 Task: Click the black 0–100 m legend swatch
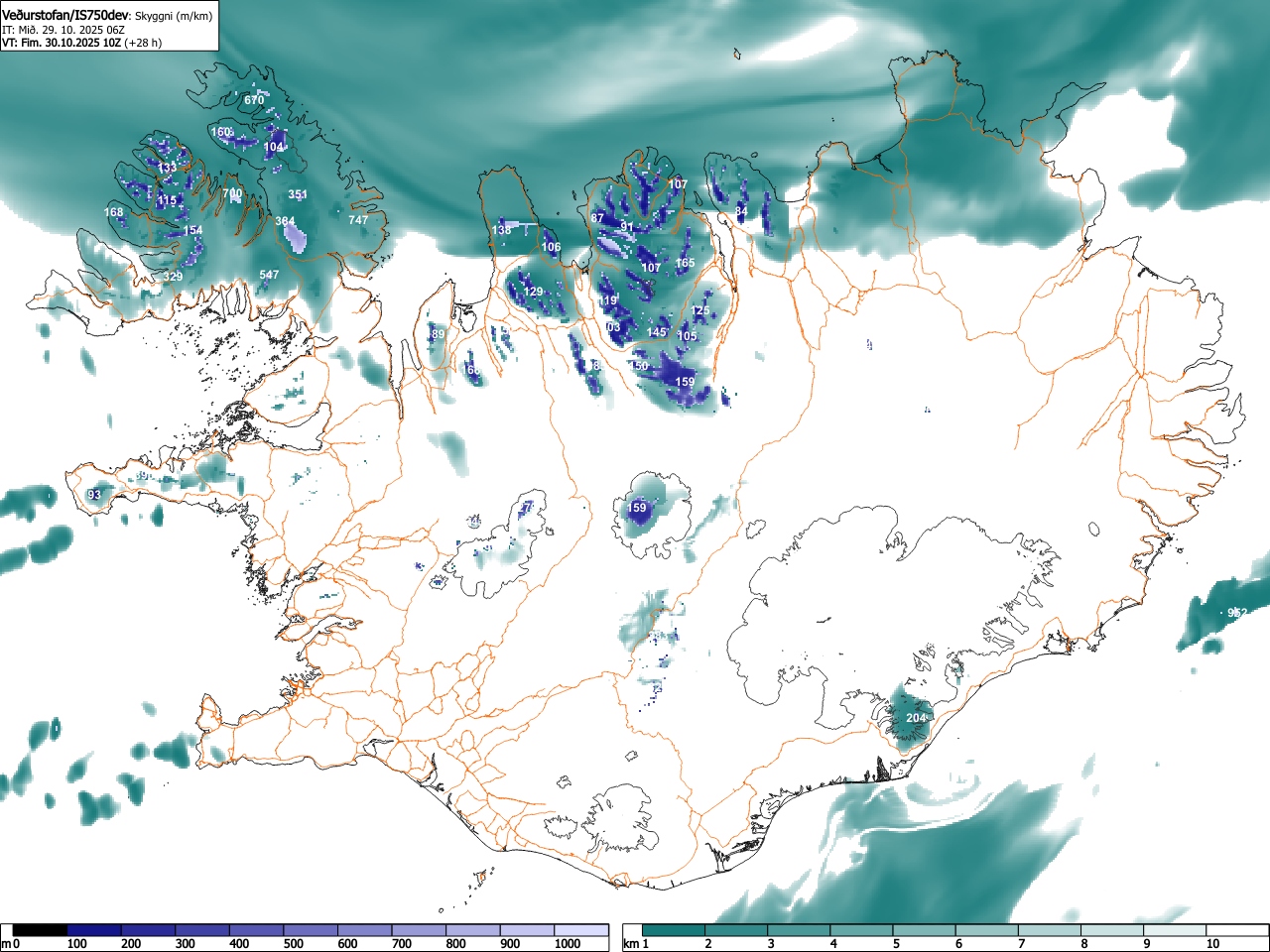[x=41, y=930]
